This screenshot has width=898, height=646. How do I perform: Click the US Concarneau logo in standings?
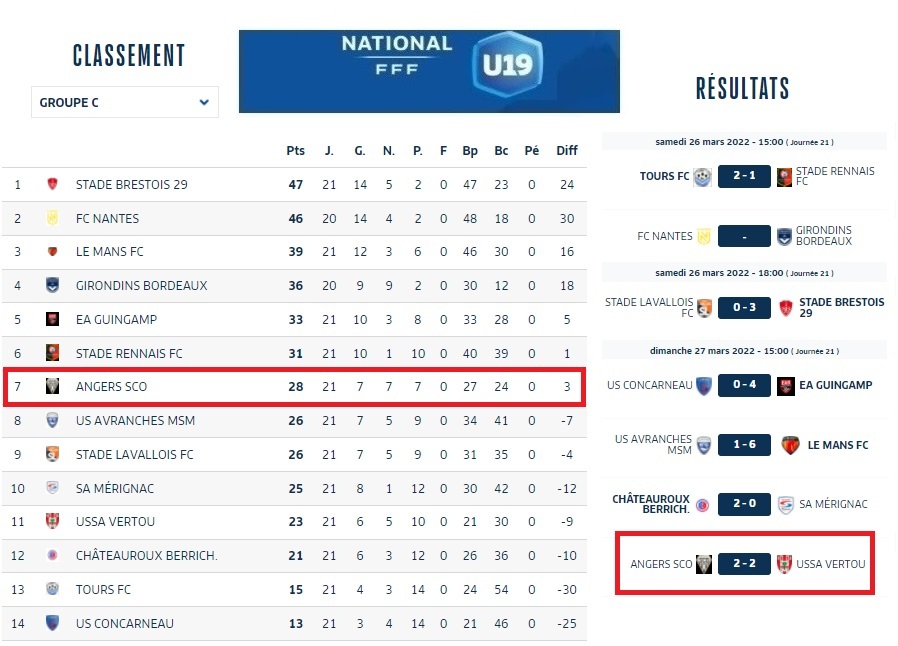(x=53, y=623)
